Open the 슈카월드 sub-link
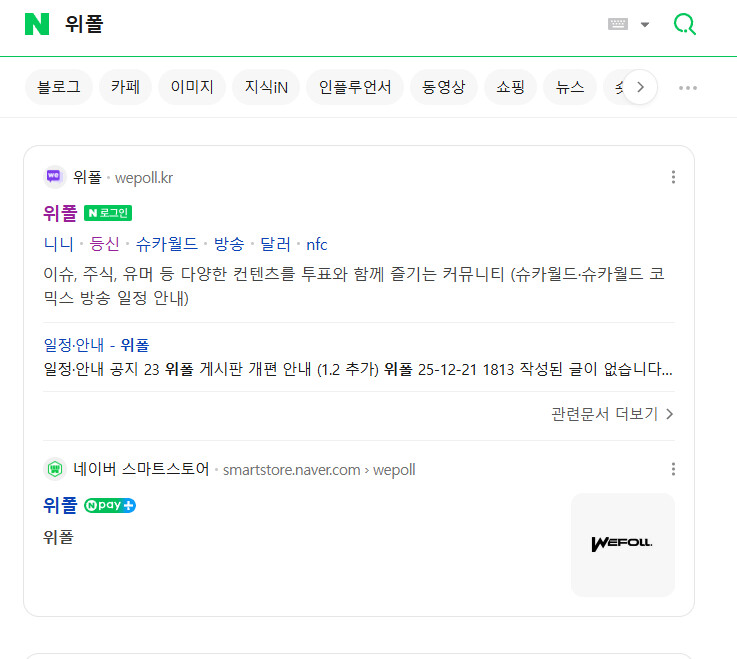737x659 pixels. click(167, 244)
